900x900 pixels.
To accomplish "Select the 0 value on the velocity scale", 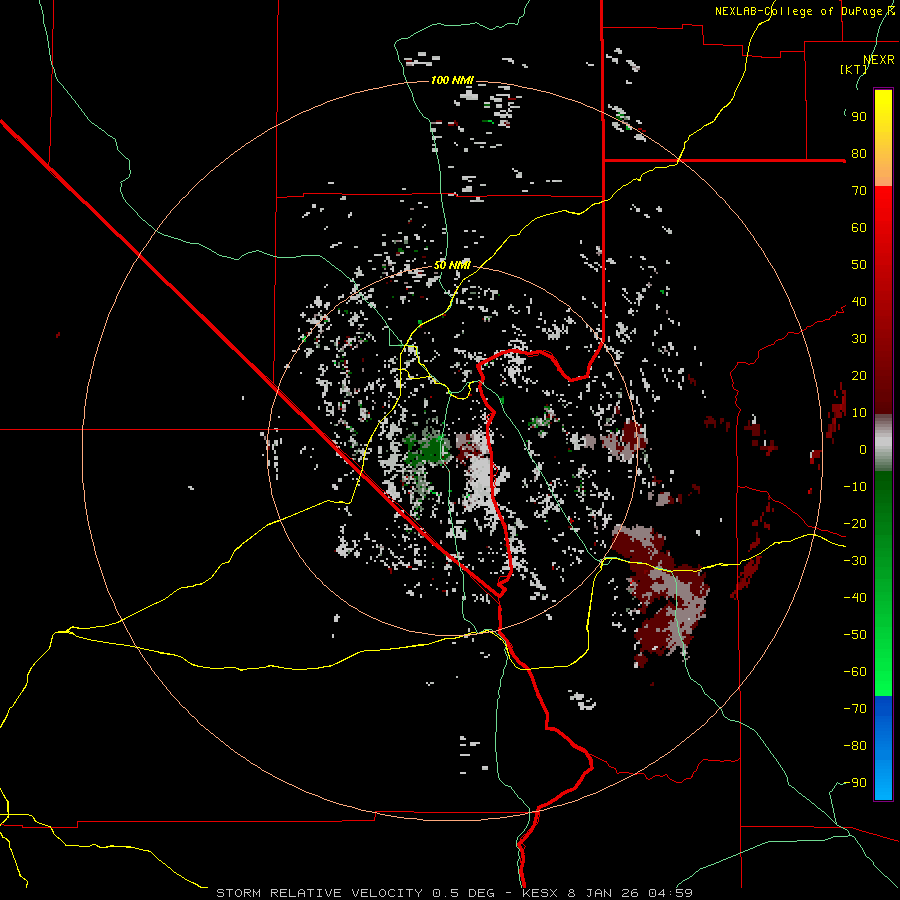I will 863,450.
